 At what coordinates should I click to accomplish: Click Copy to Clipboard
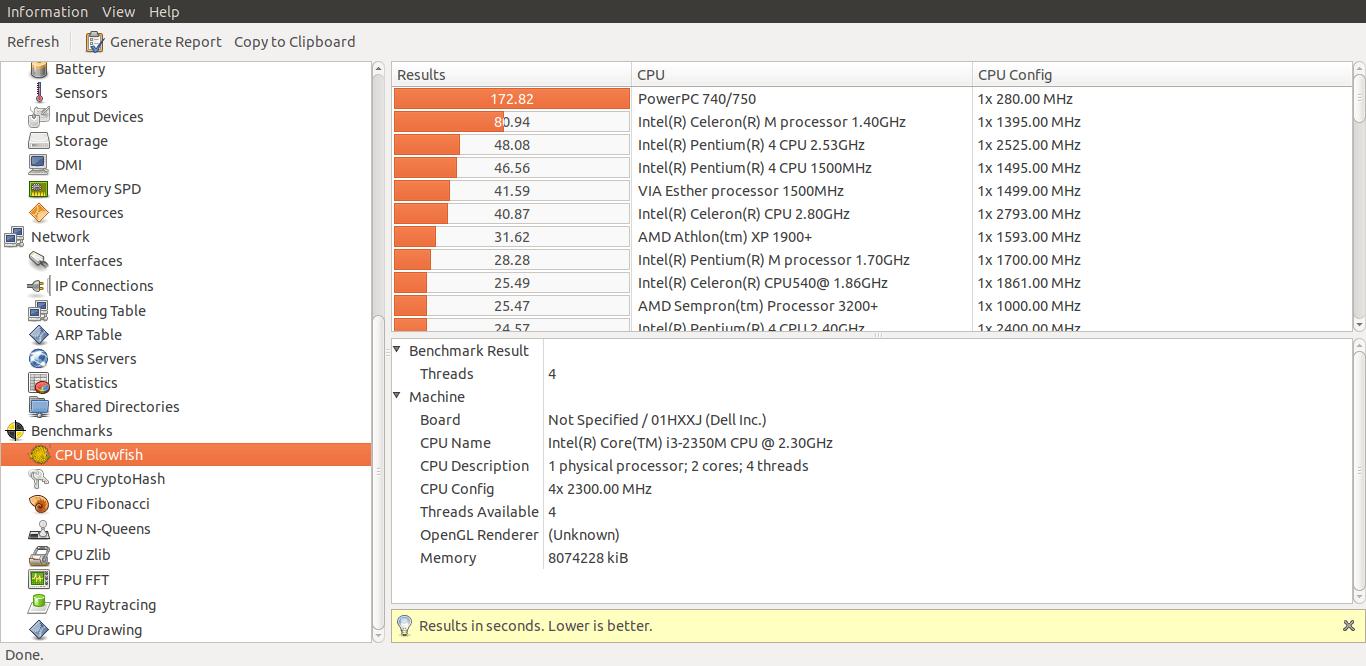pos(295,41)
